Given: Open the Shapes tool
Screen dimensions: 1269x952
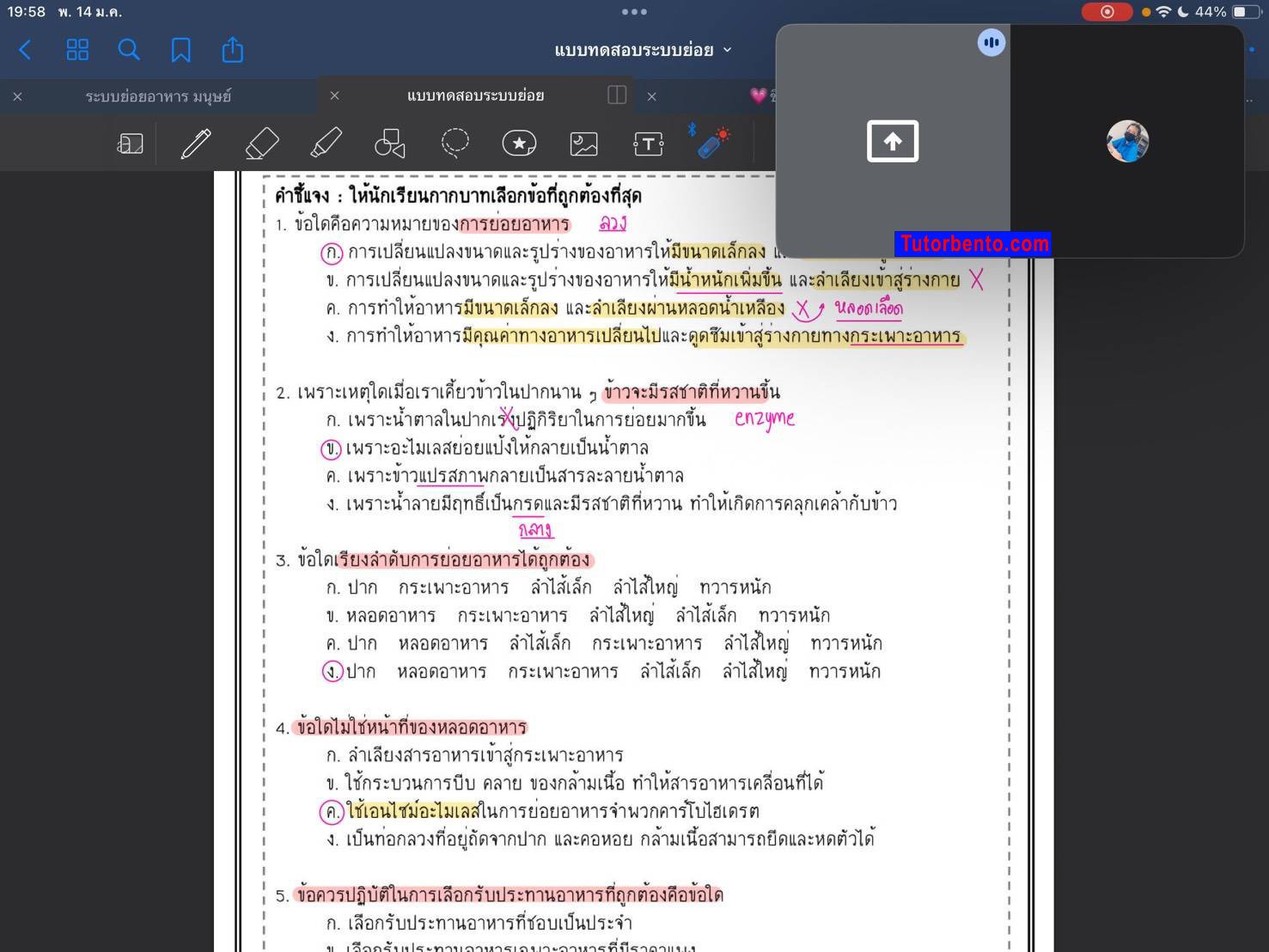Looking at the screenshot, I should tap(389, 143).
